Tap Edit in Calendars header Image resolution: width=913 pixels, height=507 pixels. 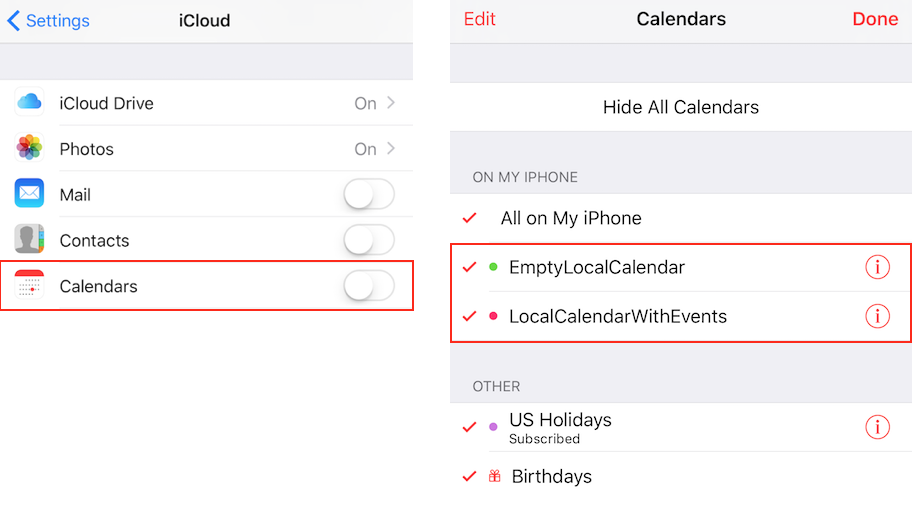coord(479,19)
